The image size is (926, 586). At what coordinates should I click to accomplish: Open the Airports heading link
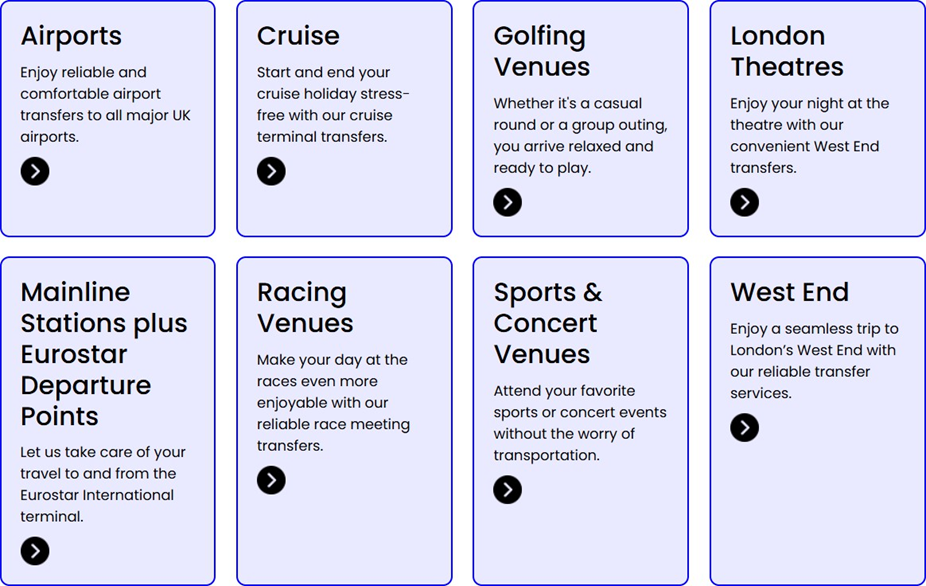pyautogui.click(x=71, y=36)
